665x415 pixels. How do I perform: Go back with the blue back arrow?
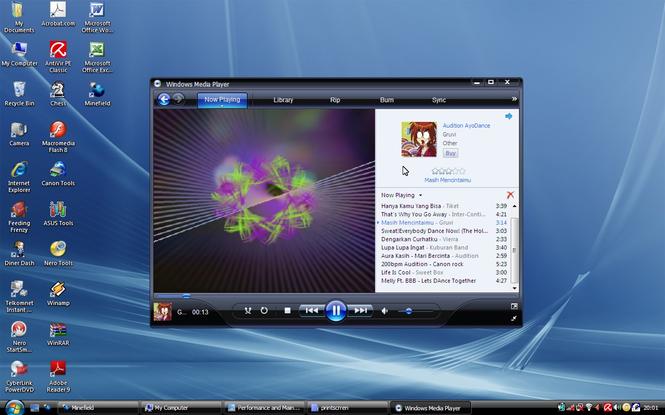164,99
